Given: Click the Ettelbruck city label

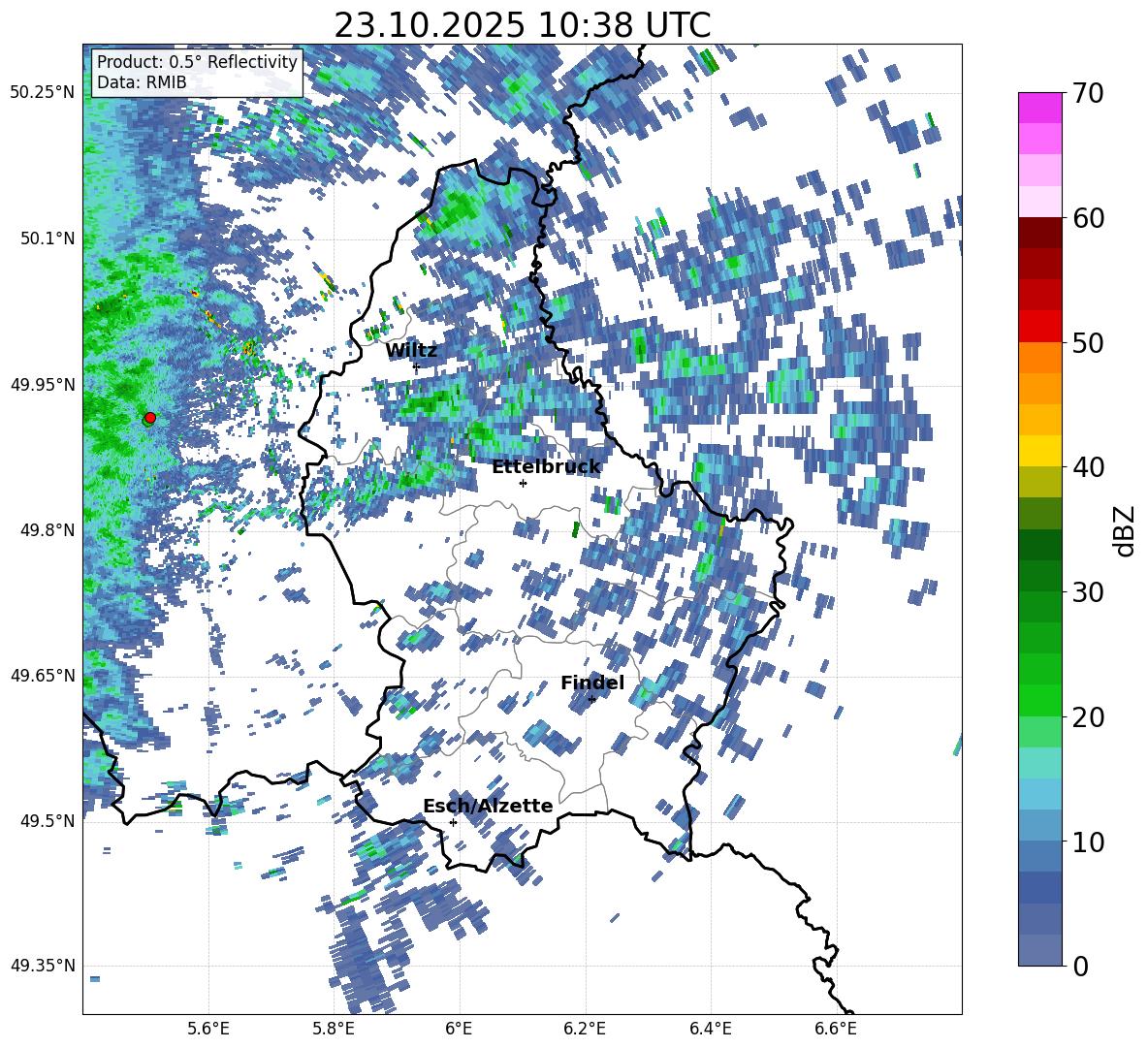Looking at the screenshot, I should coord(546,467).
